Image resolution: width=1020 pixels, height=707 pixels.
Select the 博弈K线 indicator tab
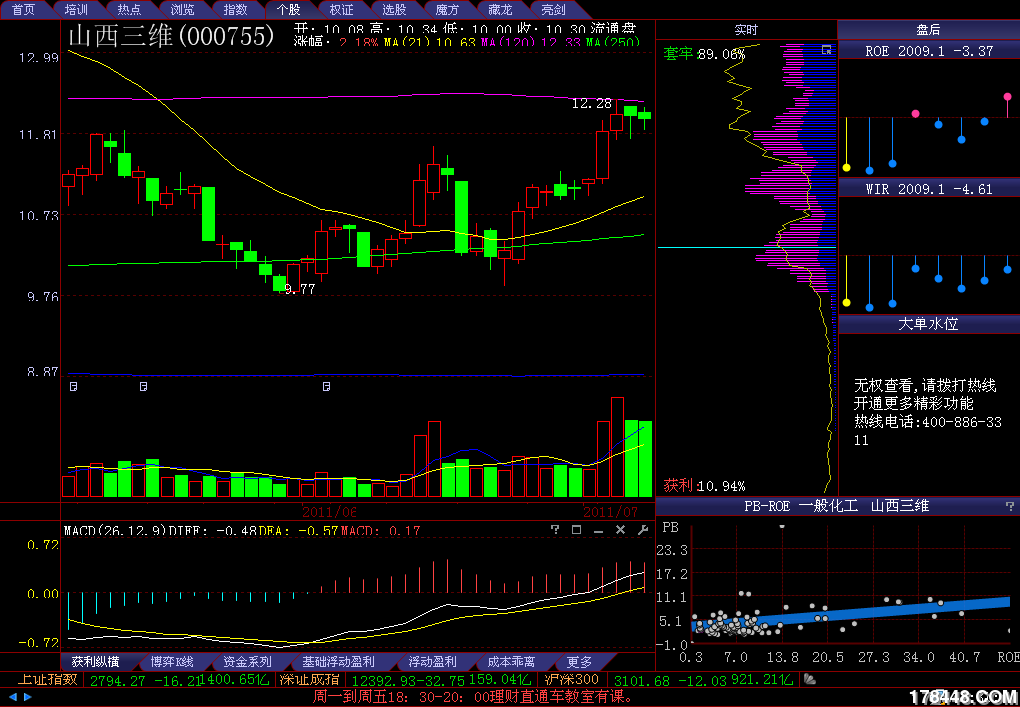(x=171, y=662)
